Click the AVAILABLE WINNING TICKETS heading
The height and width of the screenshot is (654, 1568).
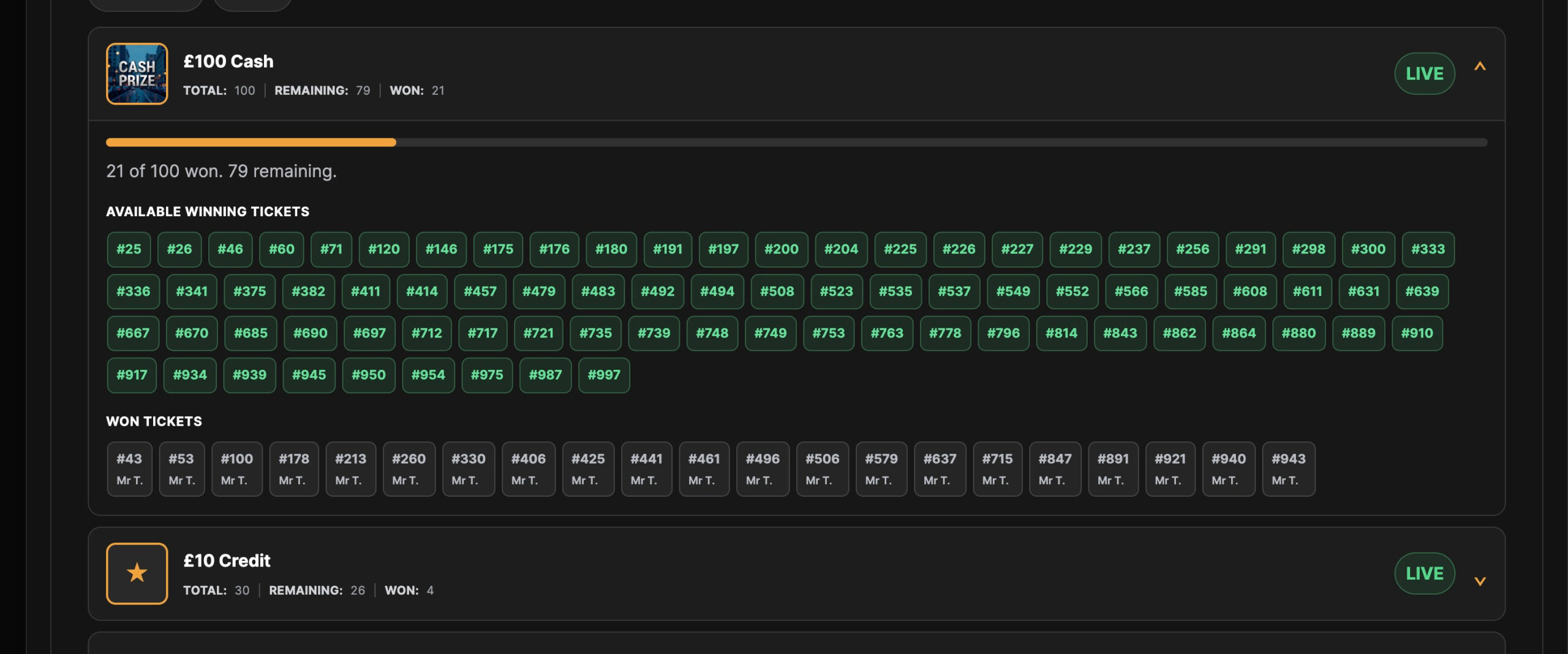pyautogui.click(x=208, y=212)
